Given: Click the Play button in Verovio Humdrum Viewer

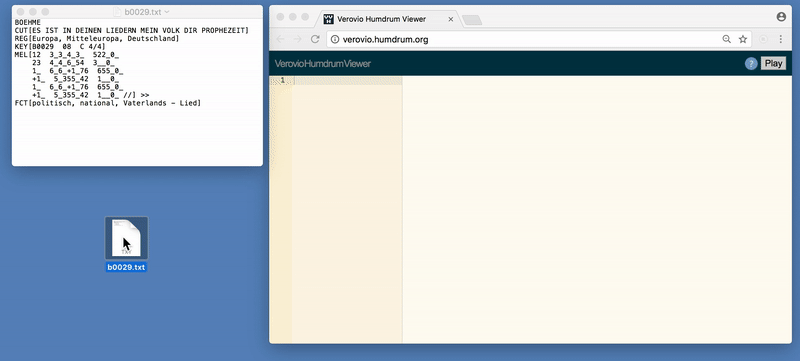Looking at the screenshot, I should [773, 63].
